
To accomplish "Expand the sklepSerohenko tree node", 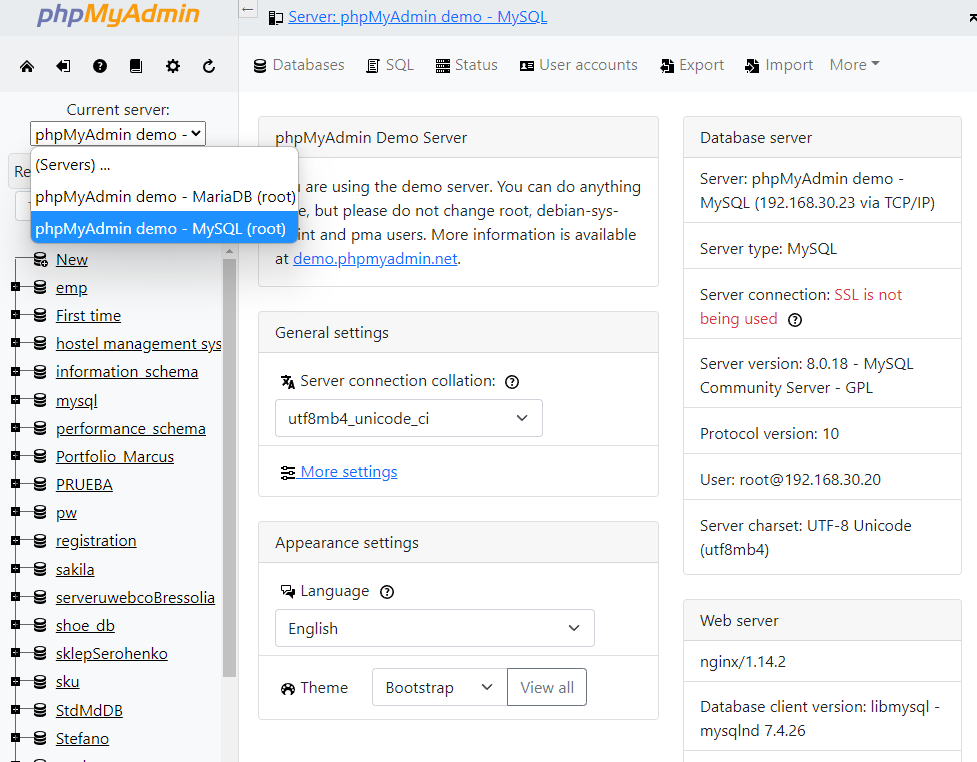I will 16,653.
